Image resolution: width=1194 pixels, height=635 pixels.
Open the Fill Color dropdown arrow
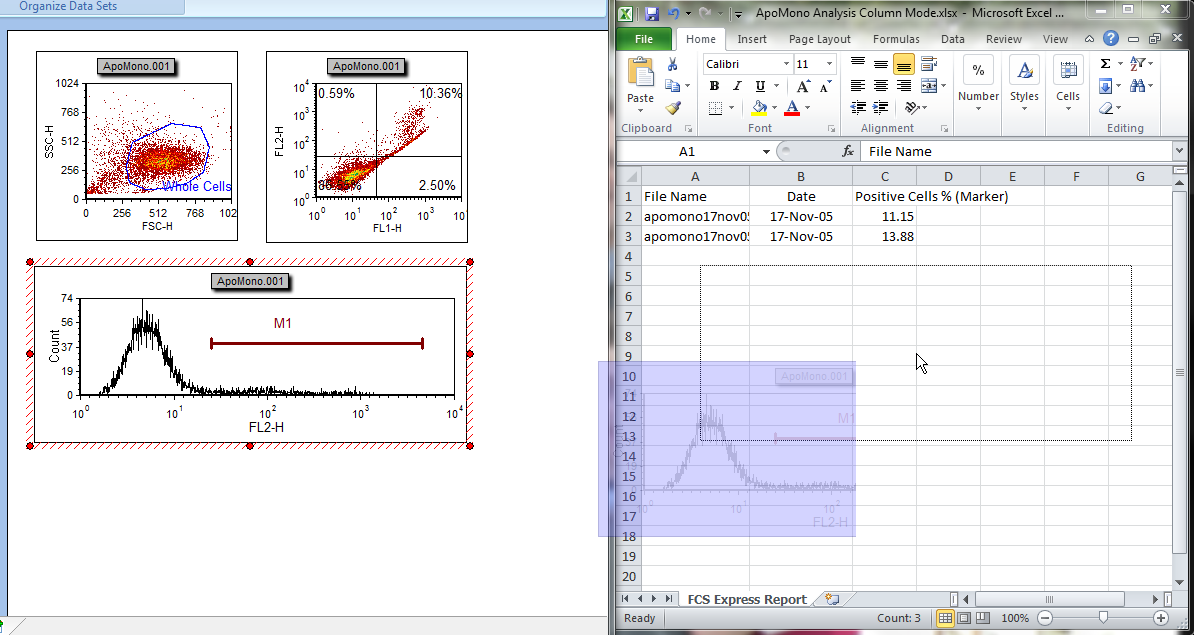click(774, 108)
